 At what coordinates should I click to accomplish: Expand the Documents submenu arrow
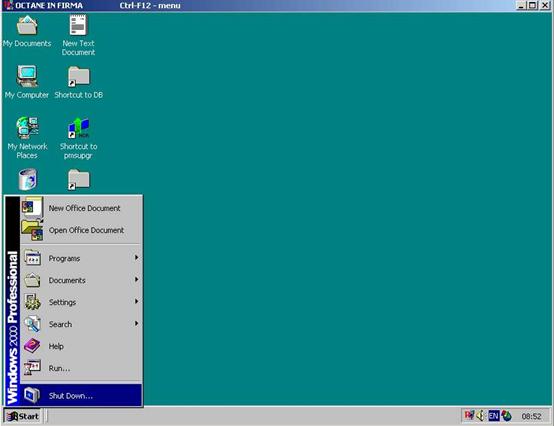136,280
